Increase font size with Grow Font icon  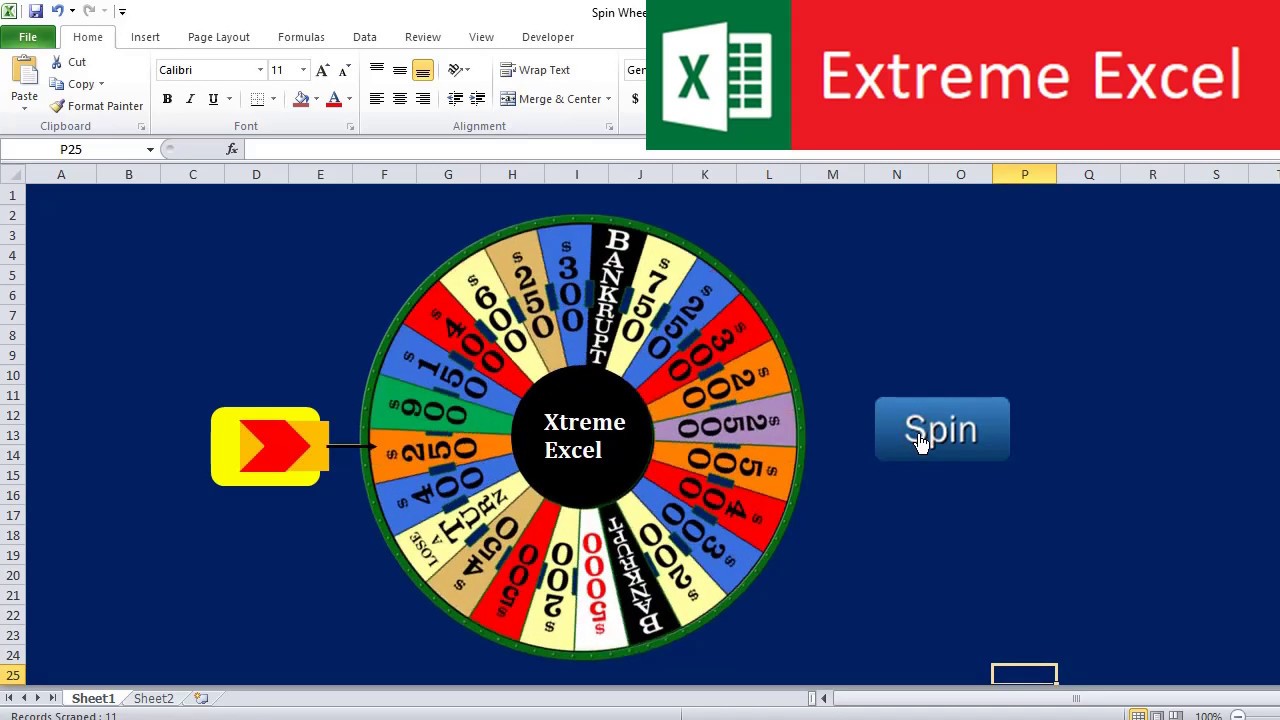point(322,70)
